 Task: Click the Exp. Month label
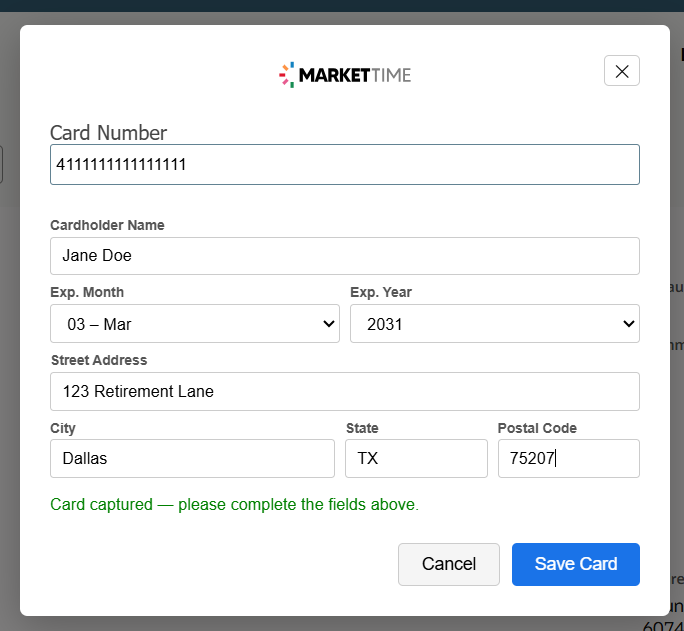[87, 292]
